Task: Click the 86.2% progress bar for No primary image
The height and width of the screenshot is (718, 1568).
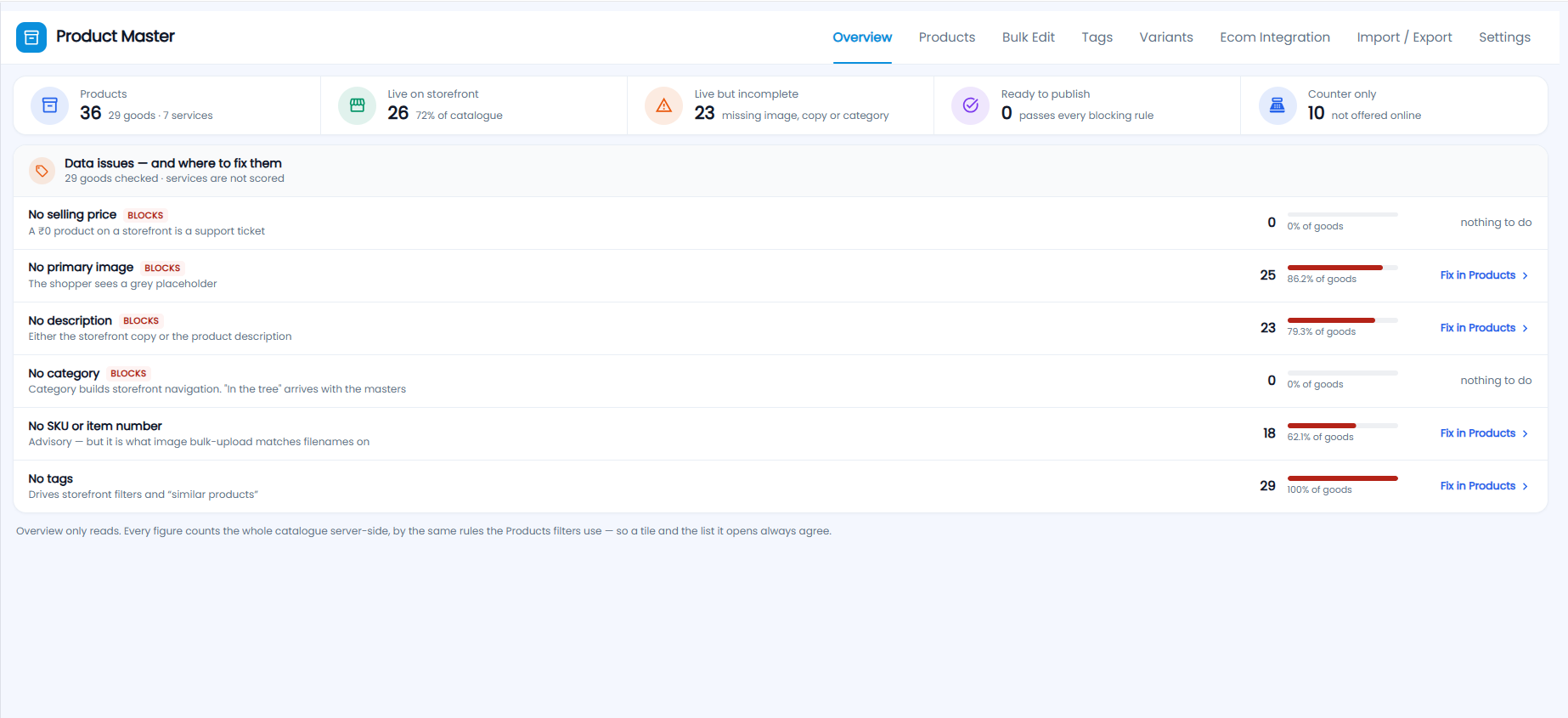Action: 1342,268
